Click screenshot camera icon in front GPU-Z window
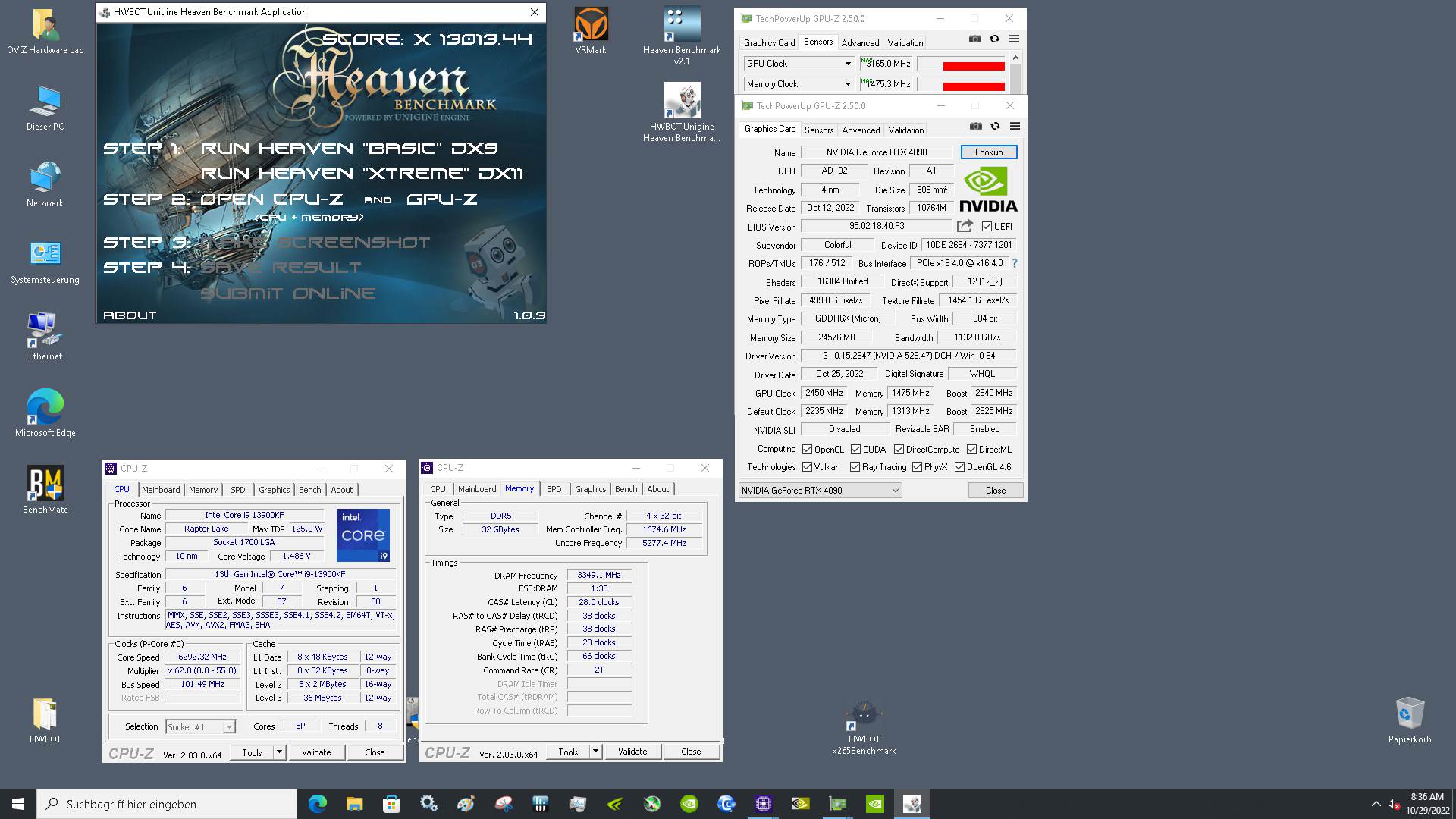Viewport: 1456px width, 819px height. [x=976, y=127]
